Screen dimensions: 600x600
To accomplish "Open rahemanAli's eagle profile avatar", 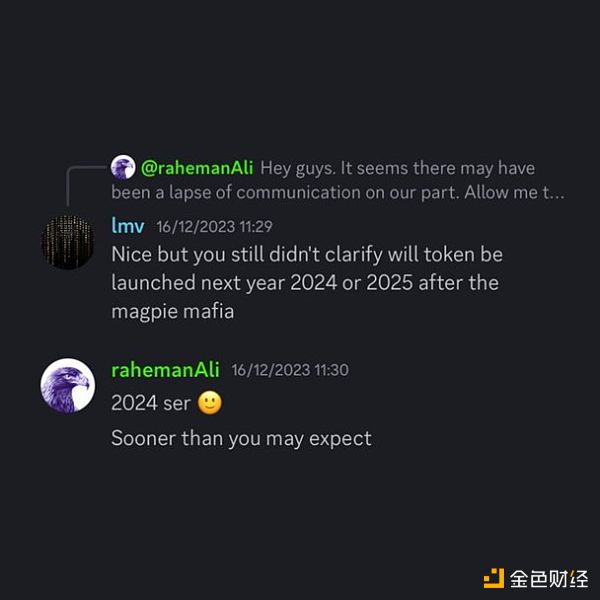I will 68,385.
